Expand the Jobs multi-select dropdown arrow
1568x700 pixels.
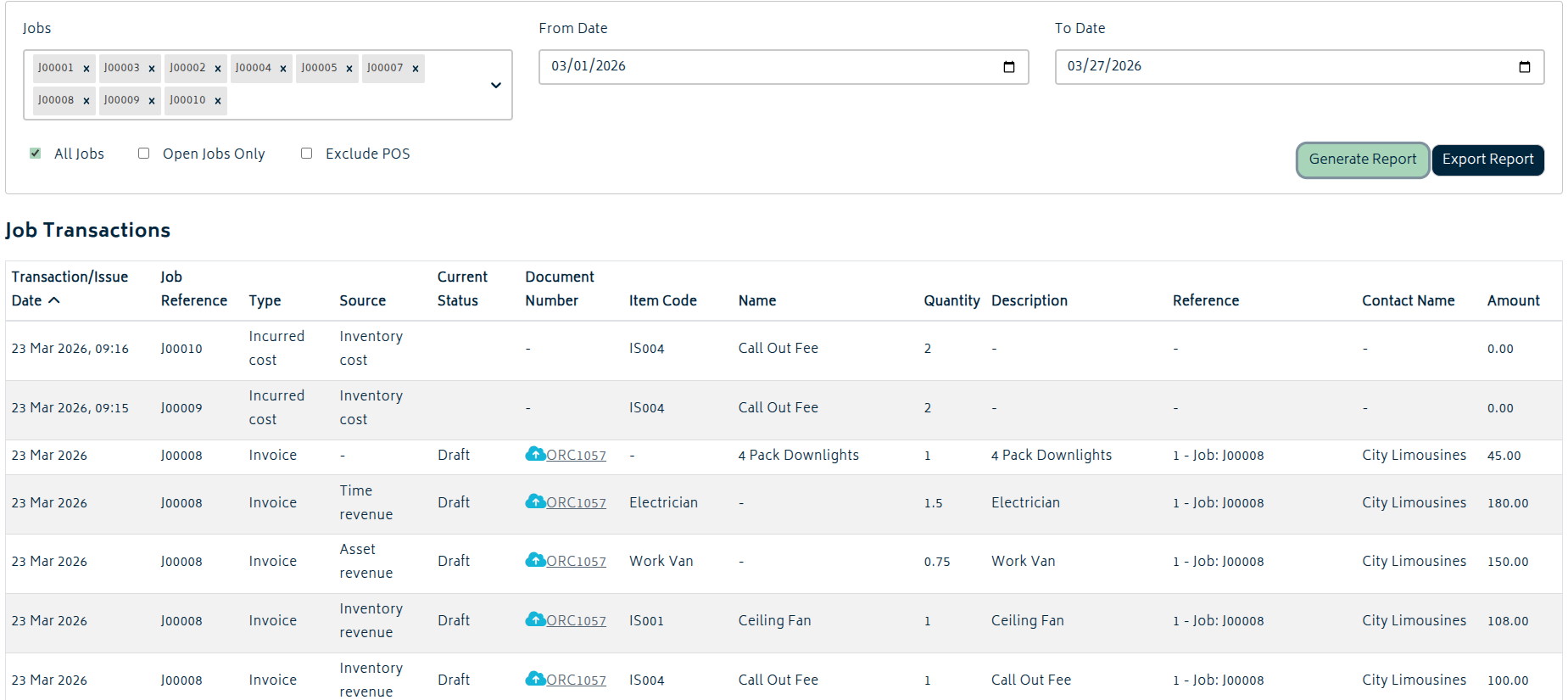point(496,85)
